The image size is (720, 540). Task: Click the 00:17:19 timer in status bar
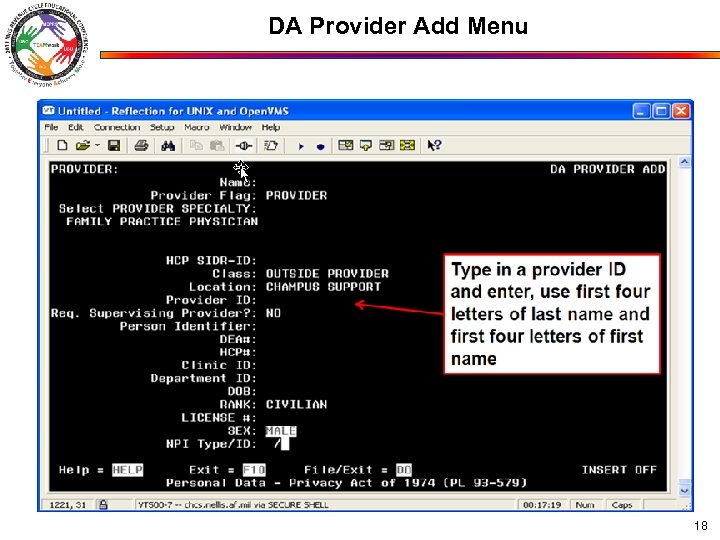coord(542,505)
